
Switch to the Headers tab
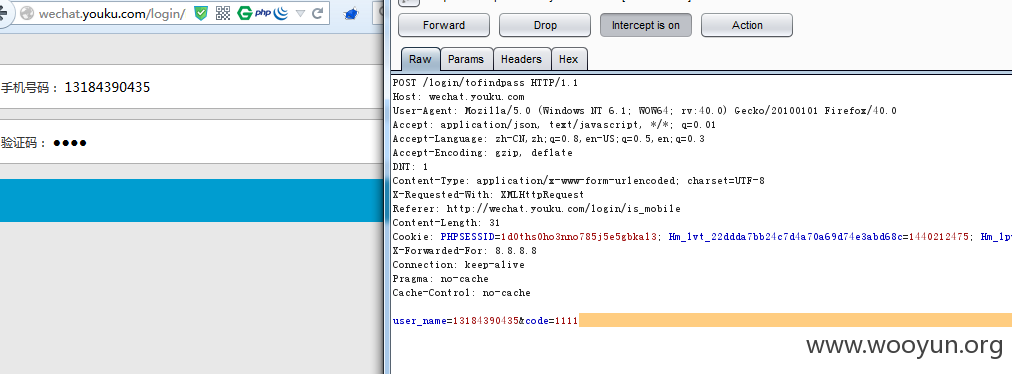pyautogui.click(x=521, y=59)
